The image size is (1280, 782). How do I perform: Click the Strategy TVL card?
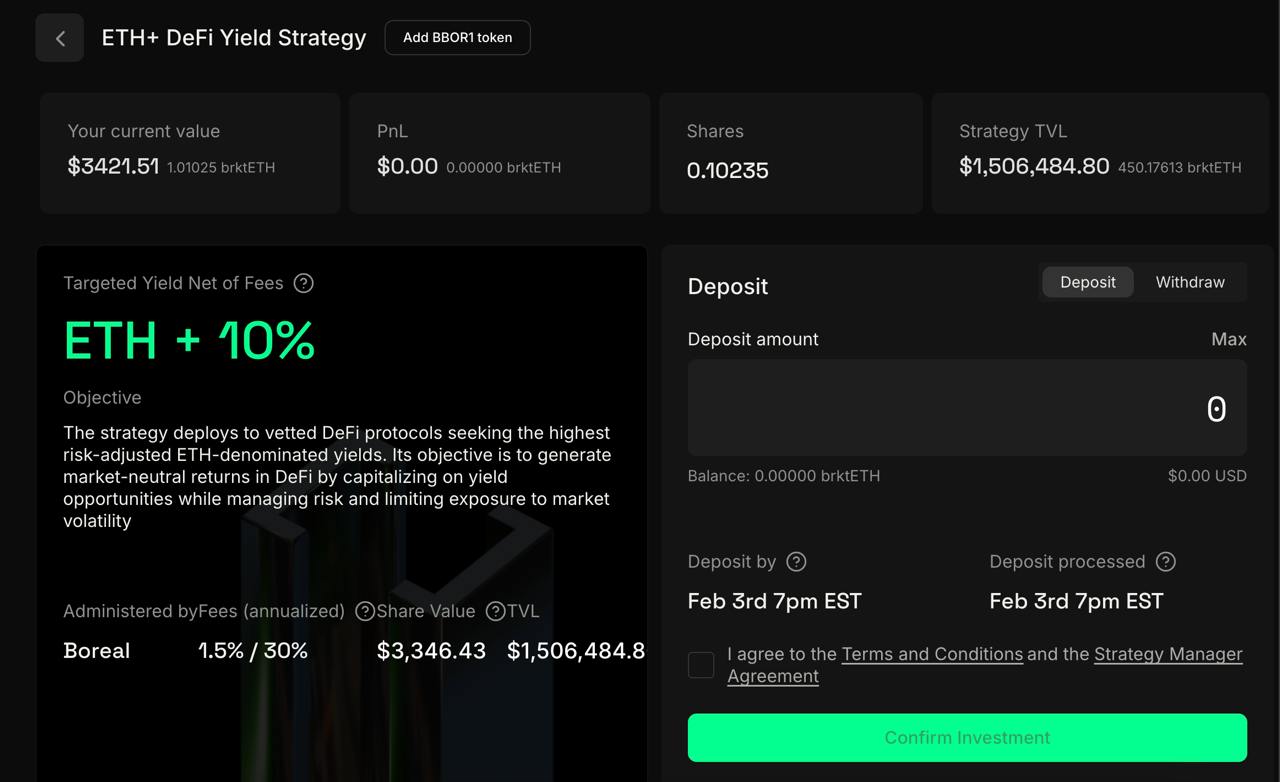click(1100, 153)
